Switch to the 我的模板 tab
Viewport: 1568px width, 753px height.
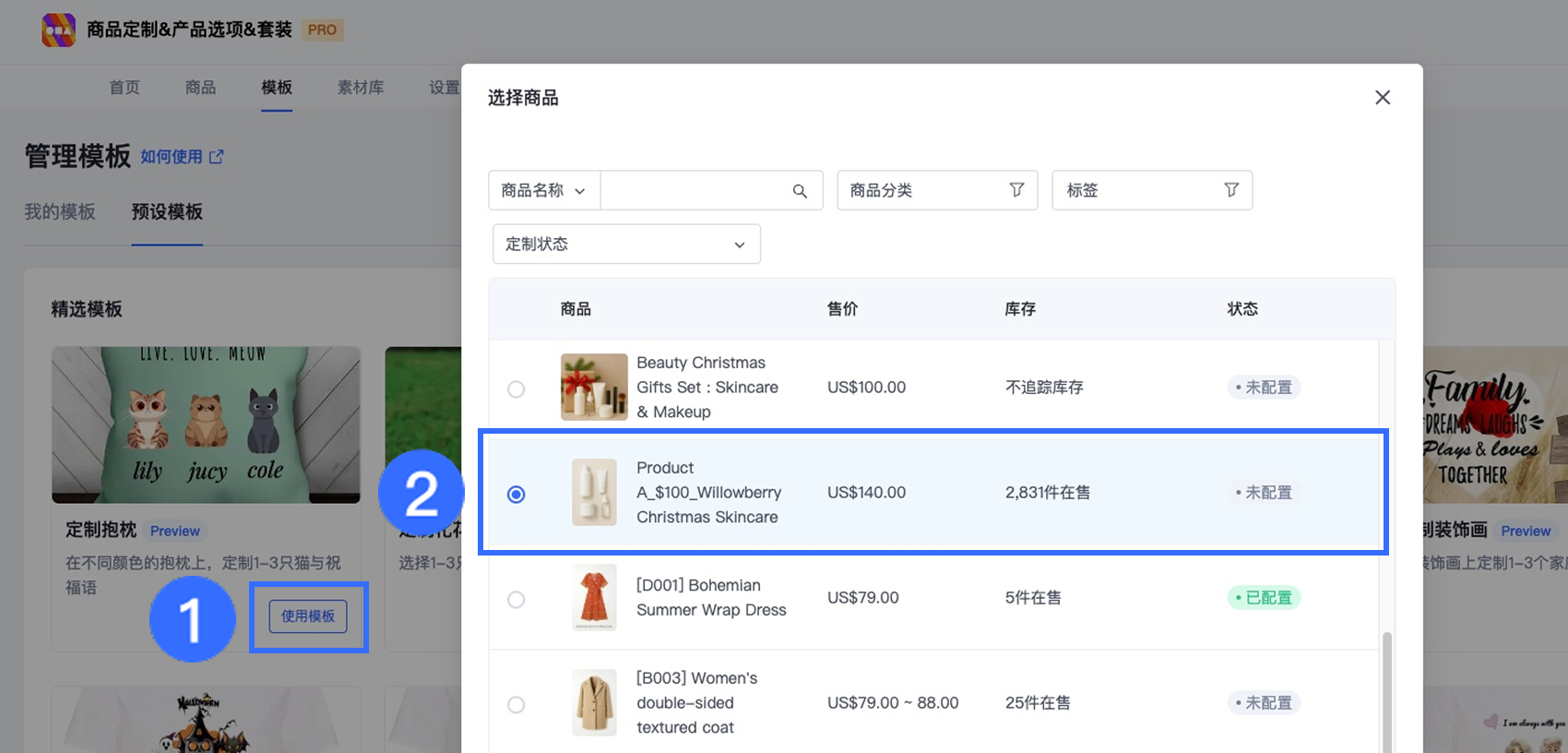60,212
